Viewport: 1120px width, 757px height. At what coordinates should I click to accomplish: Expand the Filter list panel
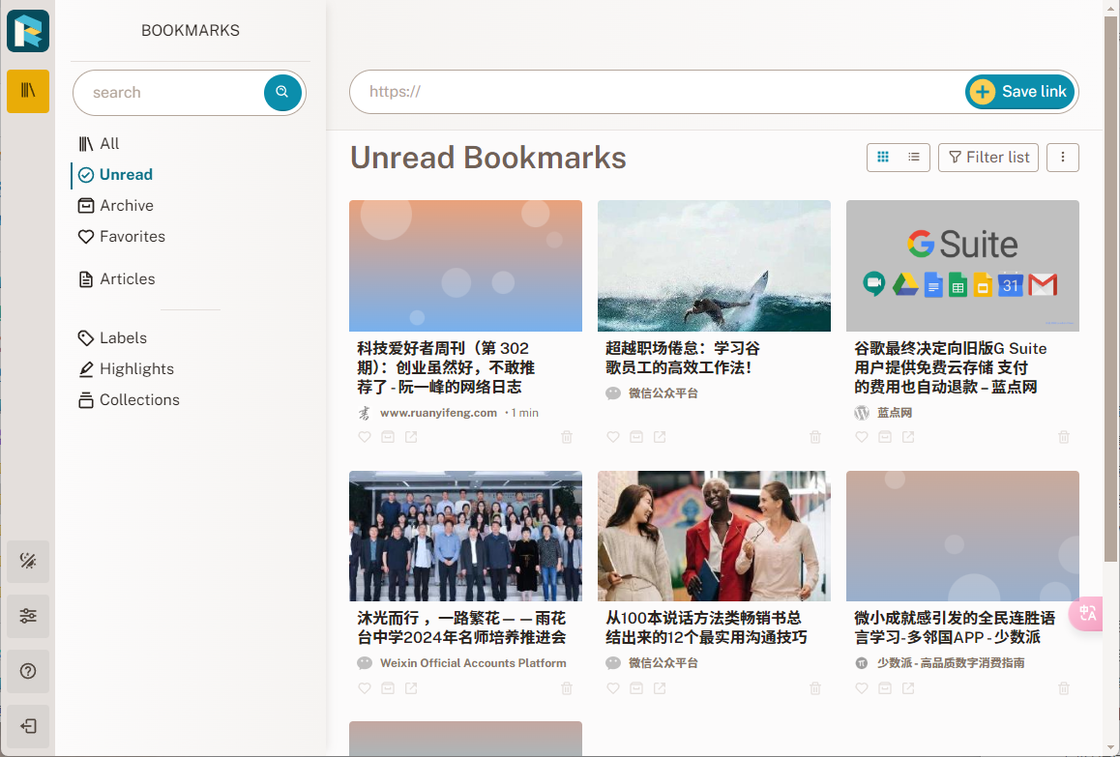point(988,157)
